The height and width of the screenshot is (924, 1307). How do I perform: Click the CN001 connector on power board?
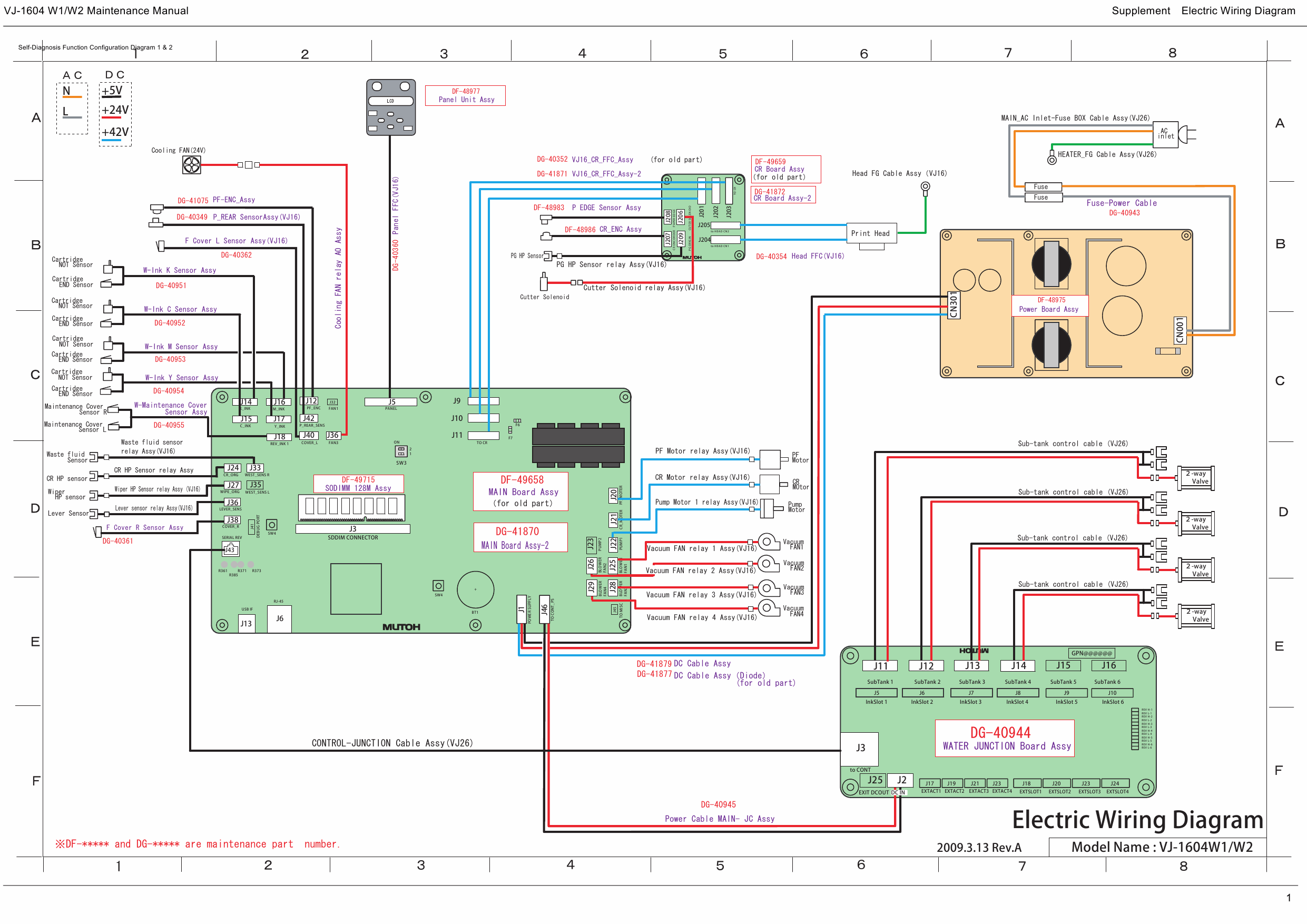[1180, 330]
